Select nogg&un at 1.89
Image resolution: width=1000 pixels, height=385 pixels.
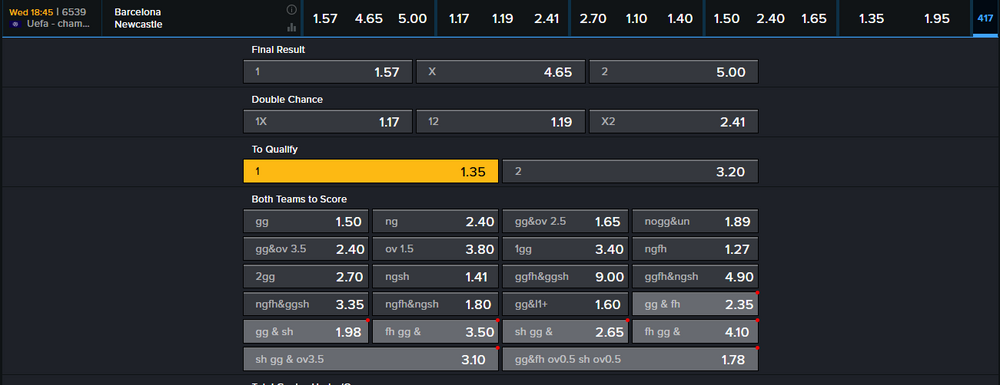tap(695, 222)
